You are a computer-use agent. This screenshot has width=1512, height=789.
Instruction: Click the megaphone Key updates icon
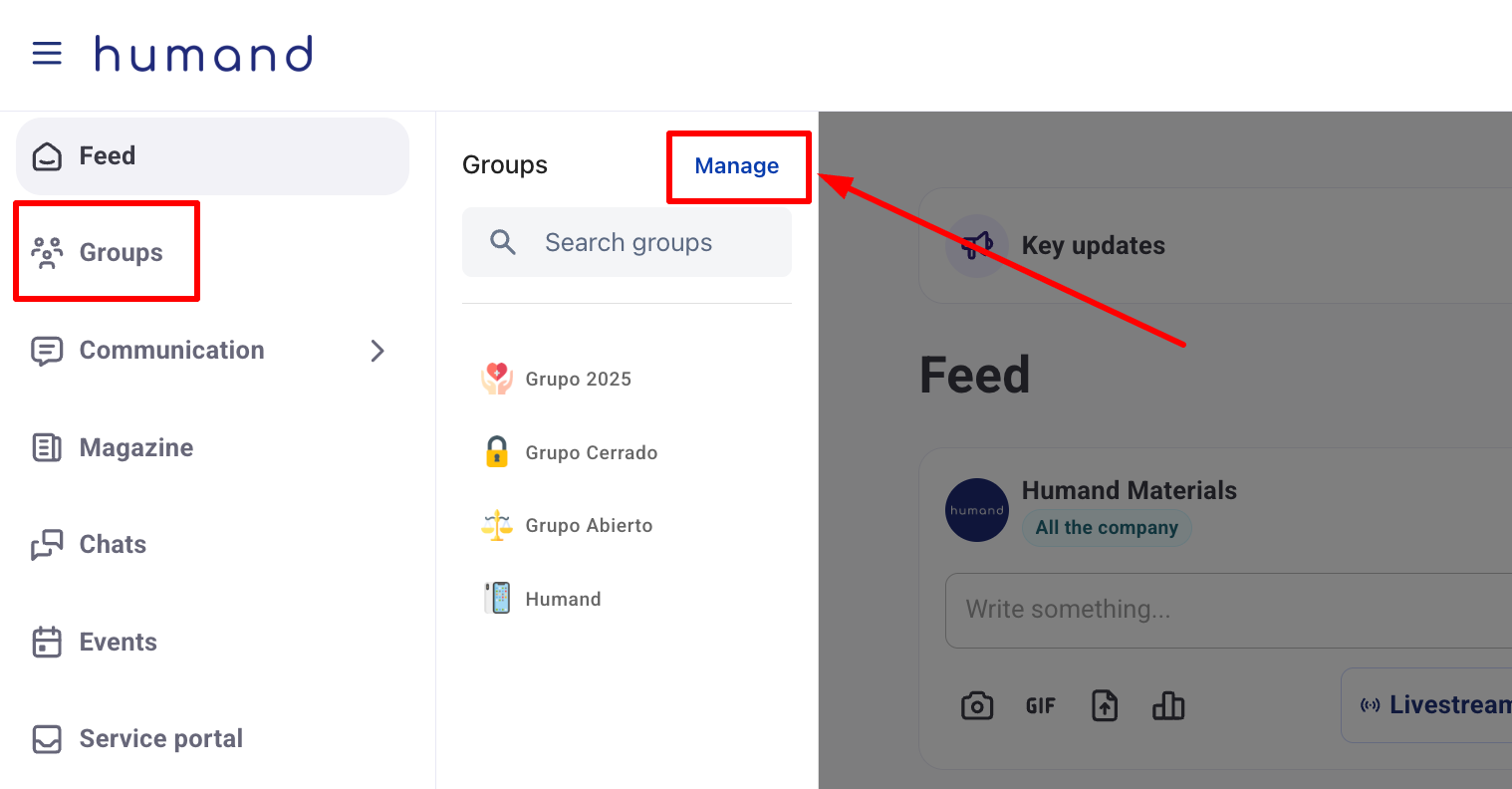pos(976,245)
